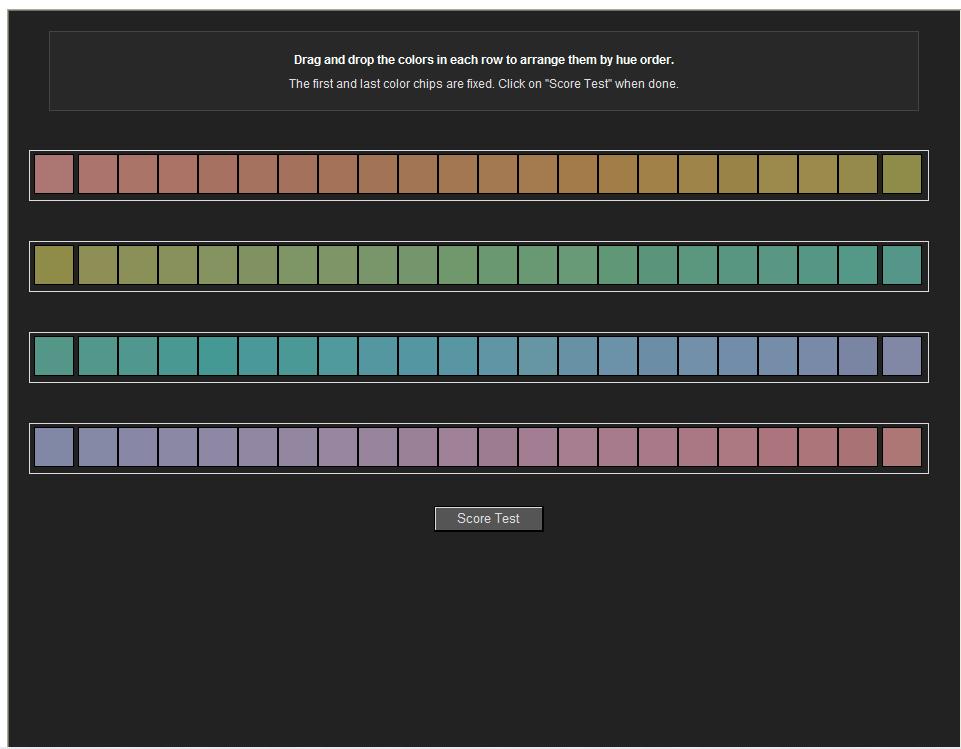The height and width of the screenshot is (749, 961).
Task: Select the fixed olive chip ending the first row
Action: (902, 174)
